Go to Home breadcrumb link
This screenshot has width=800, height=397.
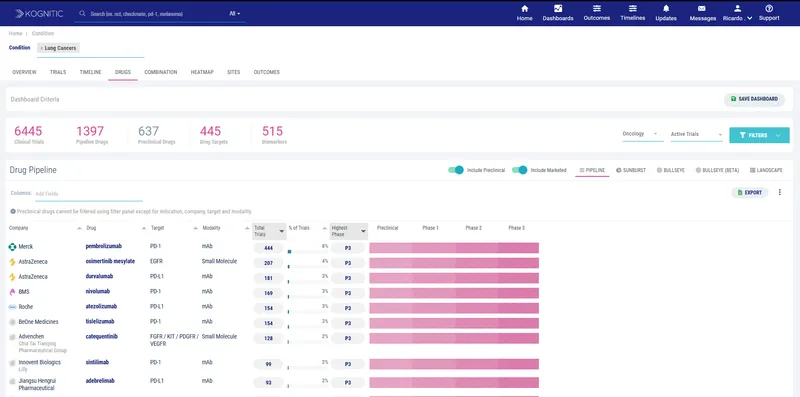15,34
